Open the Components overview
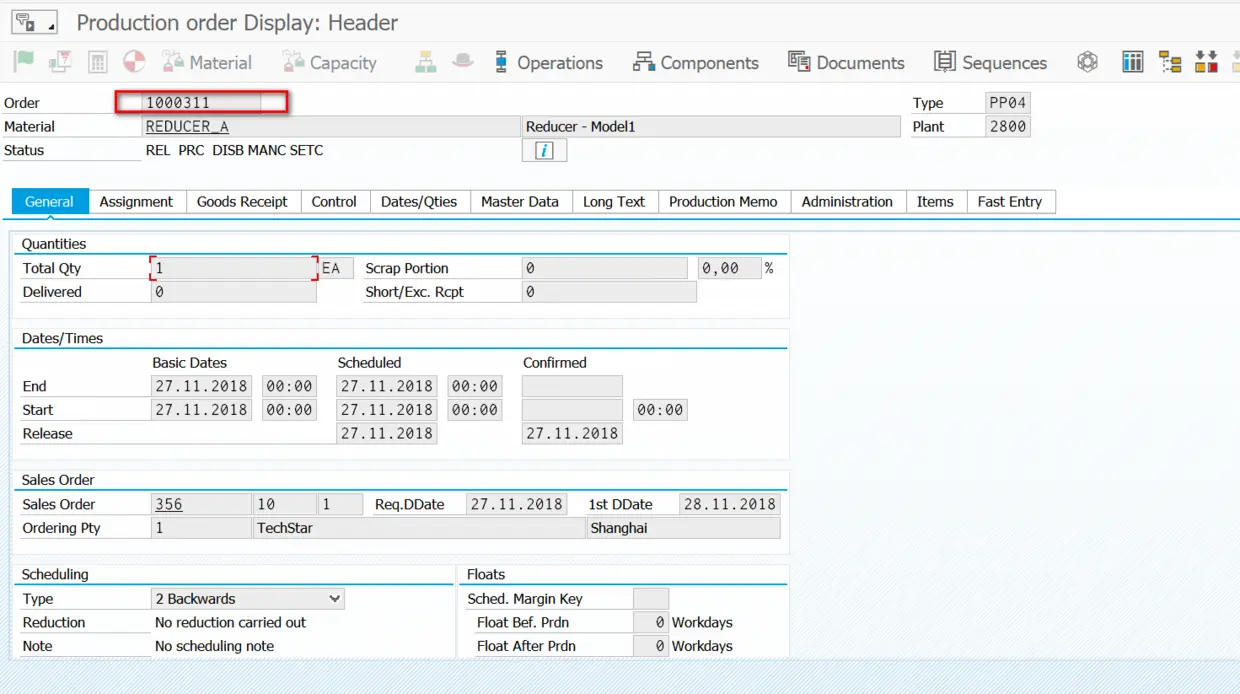The image size is (1240, 694). pos(695,63)
